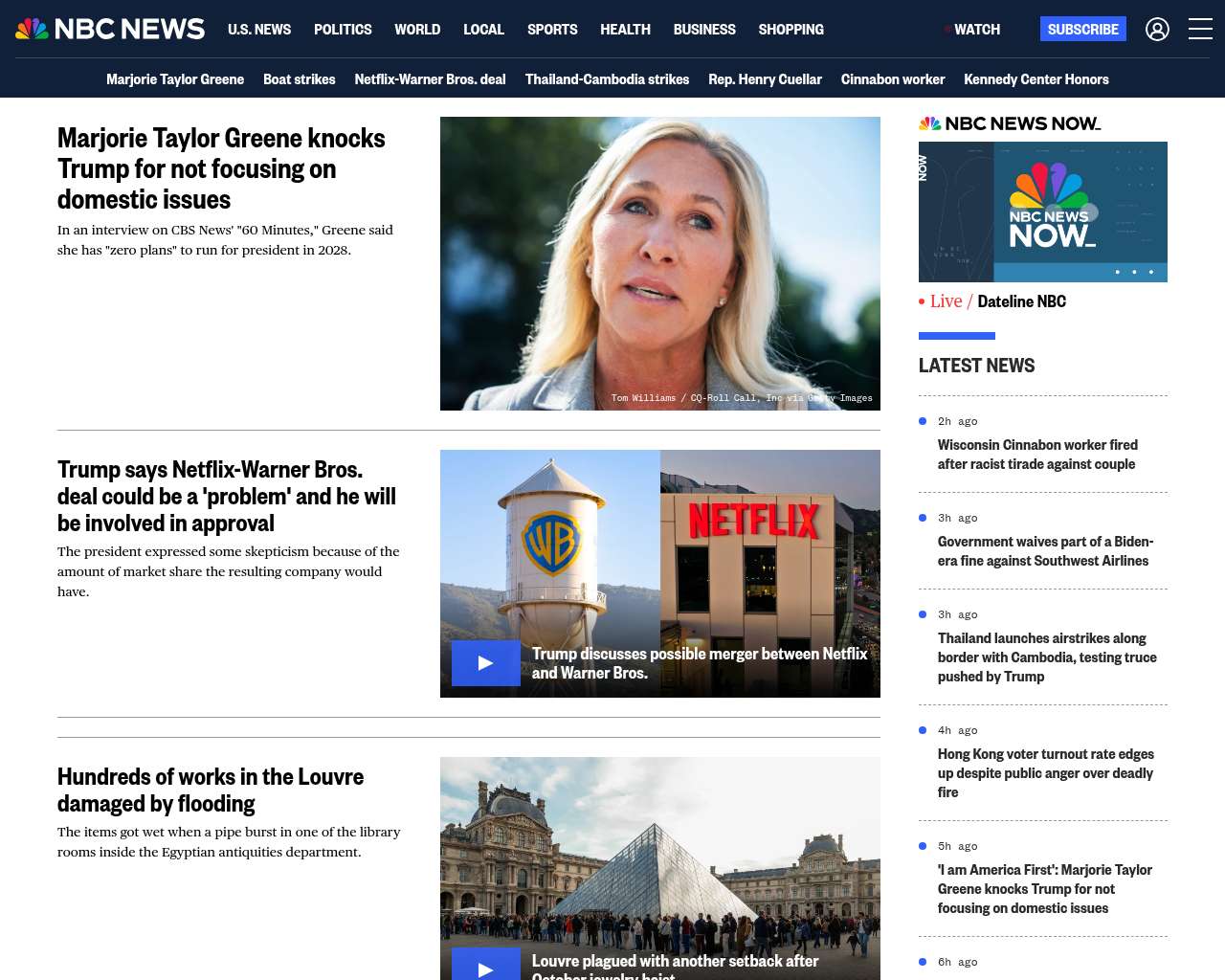
Task: Open Southwest Airlines fine waiver article
Action: click(x=1045, y=551)
